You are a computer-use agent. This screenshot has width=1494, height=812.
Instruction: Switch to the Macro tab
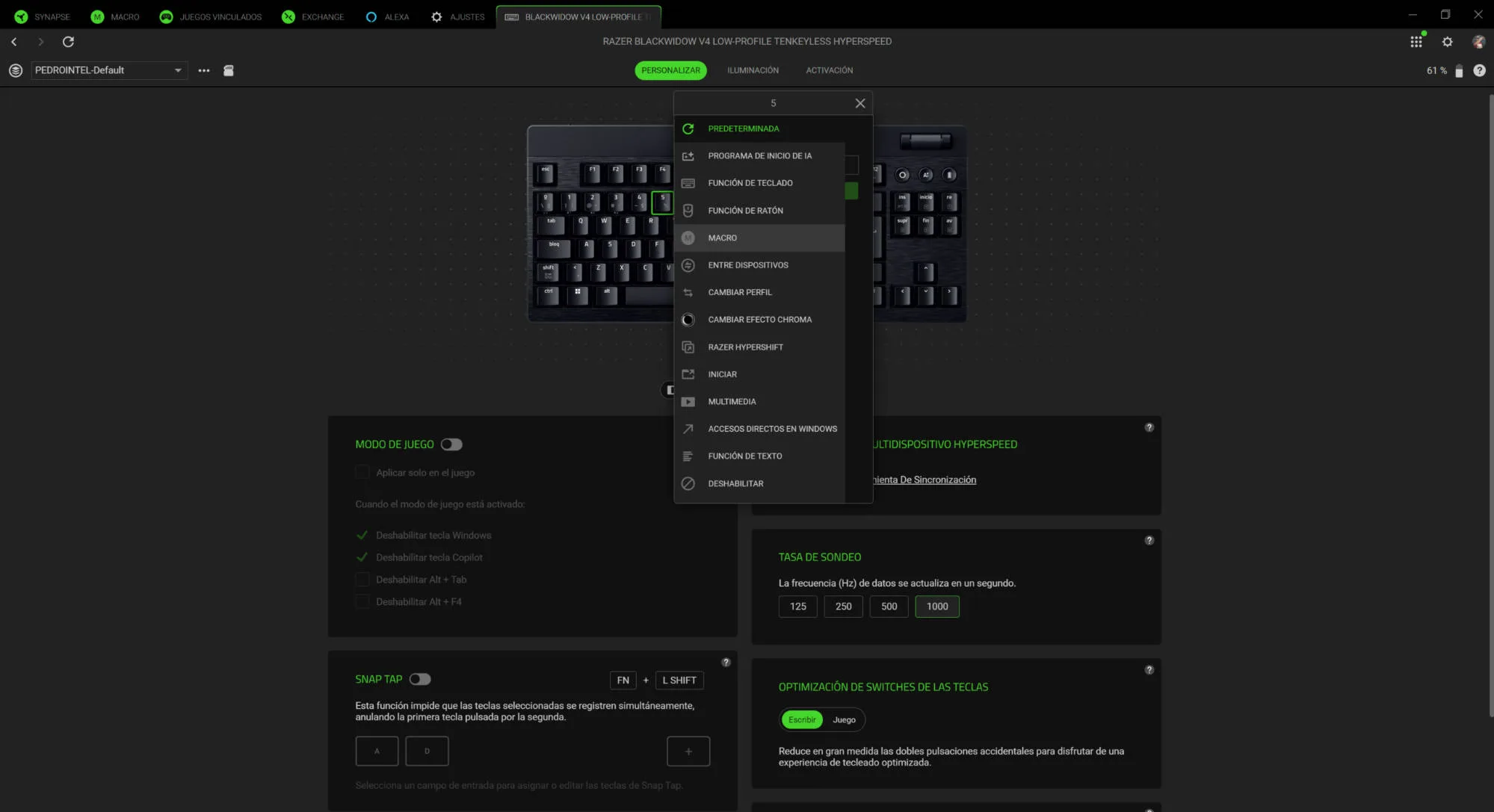tap(114, 16)
